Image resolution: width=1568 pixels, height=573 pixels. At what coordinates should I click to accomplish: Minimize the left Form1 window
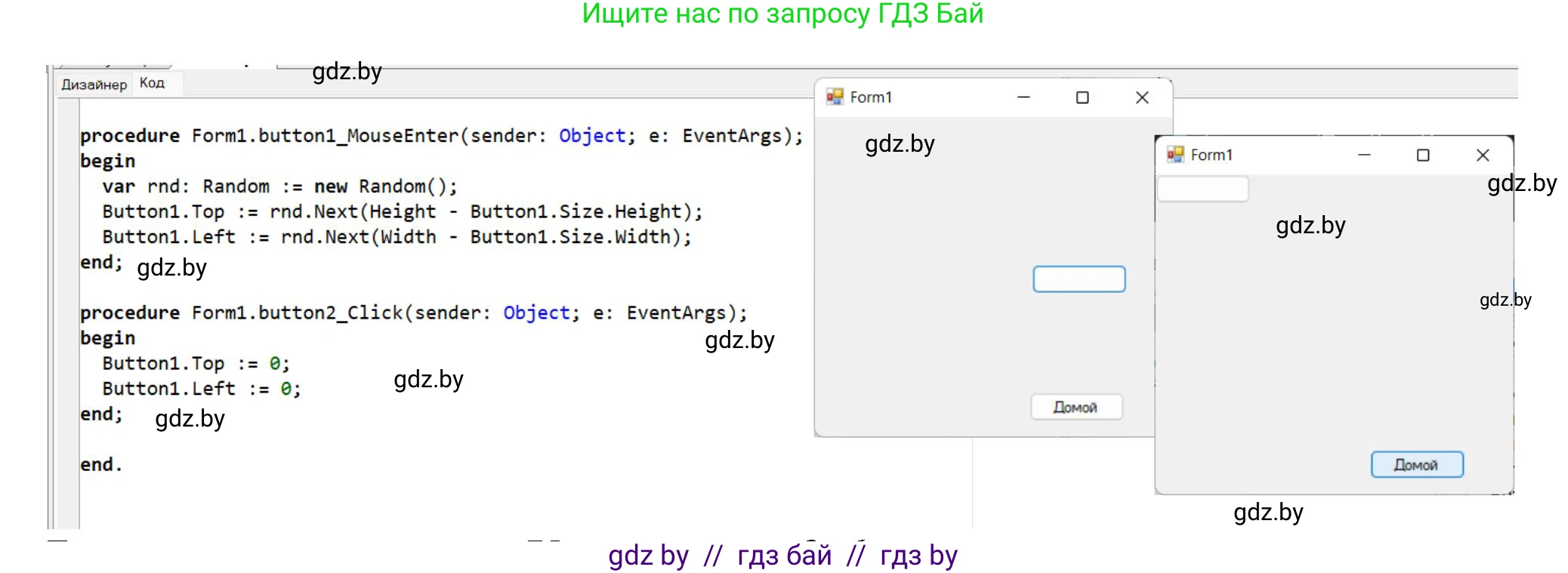(1023, 97)
